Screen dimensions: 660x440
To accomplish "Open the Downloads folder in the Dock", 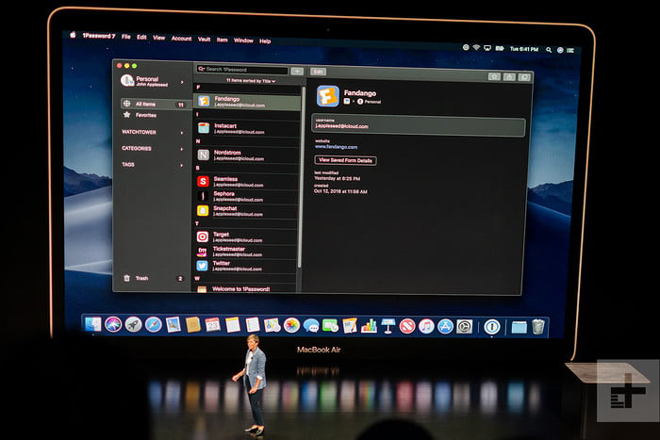I will point(519,328).
